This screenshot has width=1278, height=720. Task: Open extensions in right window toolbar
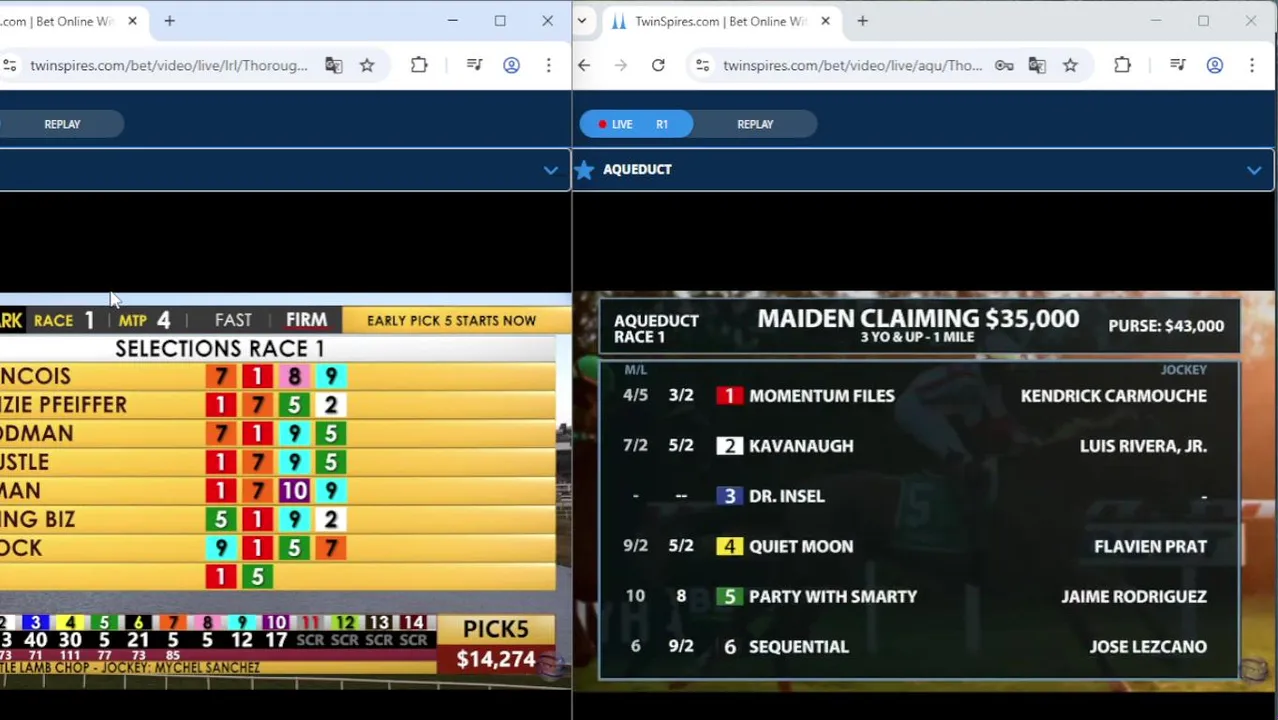[x=1122, y=65]
